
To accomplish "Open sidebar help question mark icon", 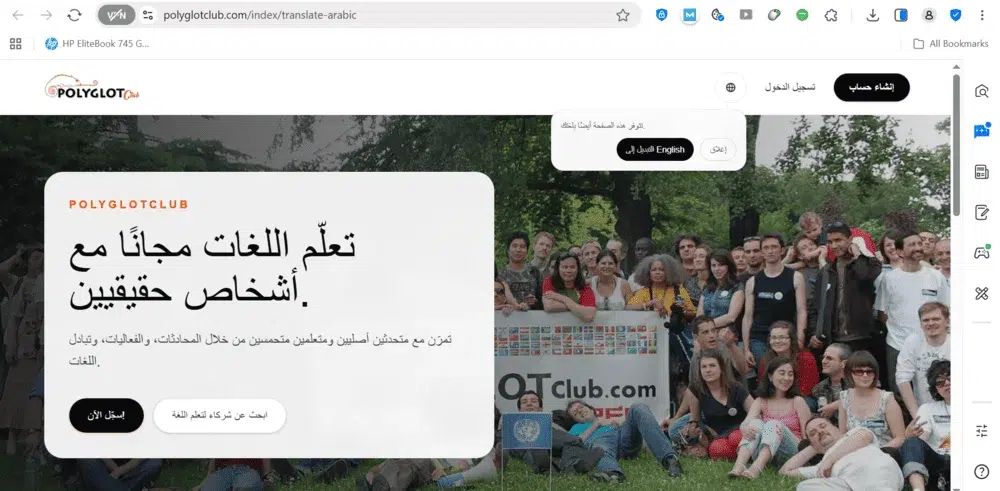I will tap(982, 472).
